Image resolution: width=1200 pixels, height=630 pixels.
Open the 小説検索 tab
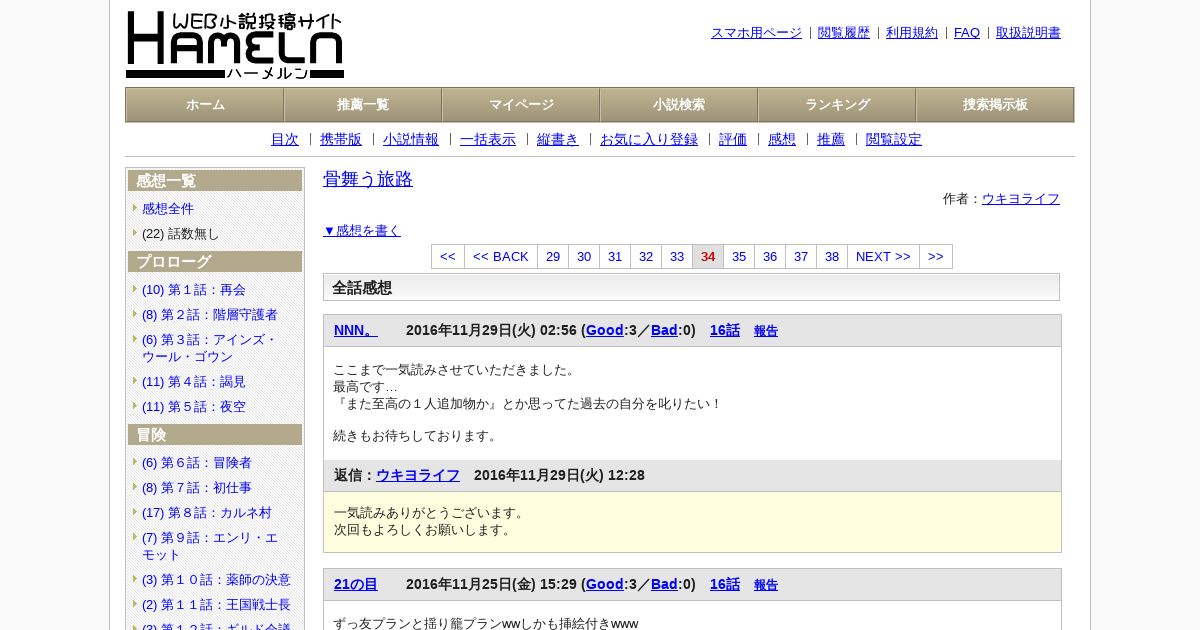click(x=679, y=104)
